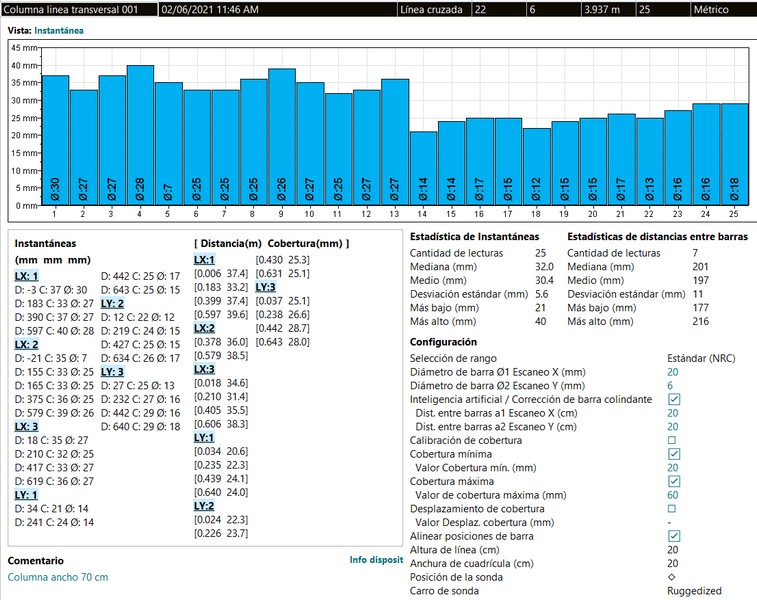The width and height of the screenshot is (757, 600).
Task: Click bar 4 labeled Ø:28 in chart
Action: click(x=140, y=135)
